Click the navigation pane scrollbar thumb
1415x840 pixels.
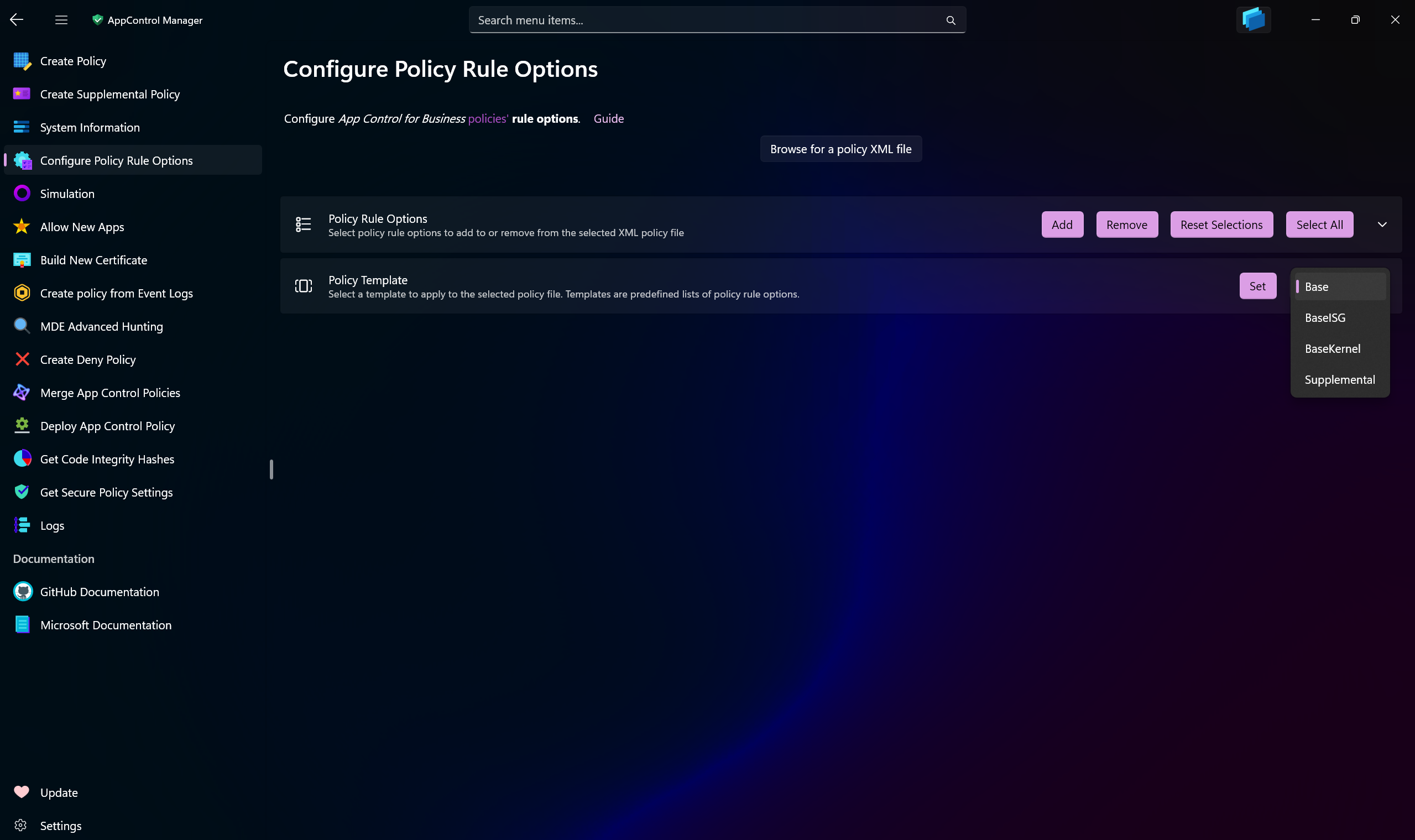click(x=271, y=469)
